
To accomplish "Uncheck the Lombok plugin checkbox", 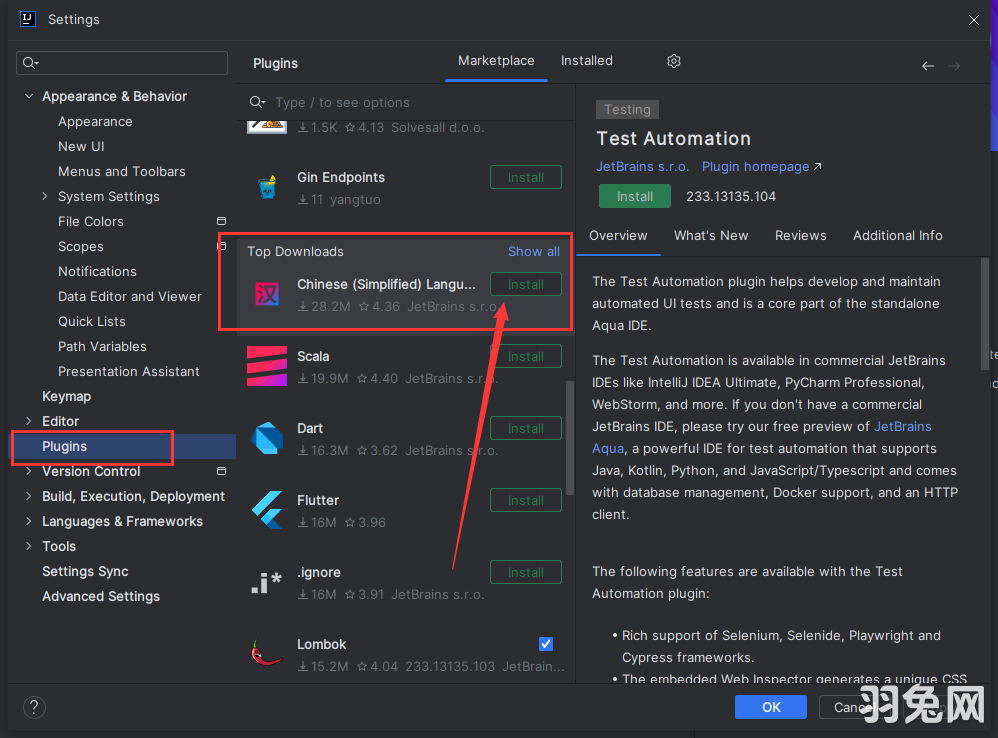I will [x=546, y=644].
